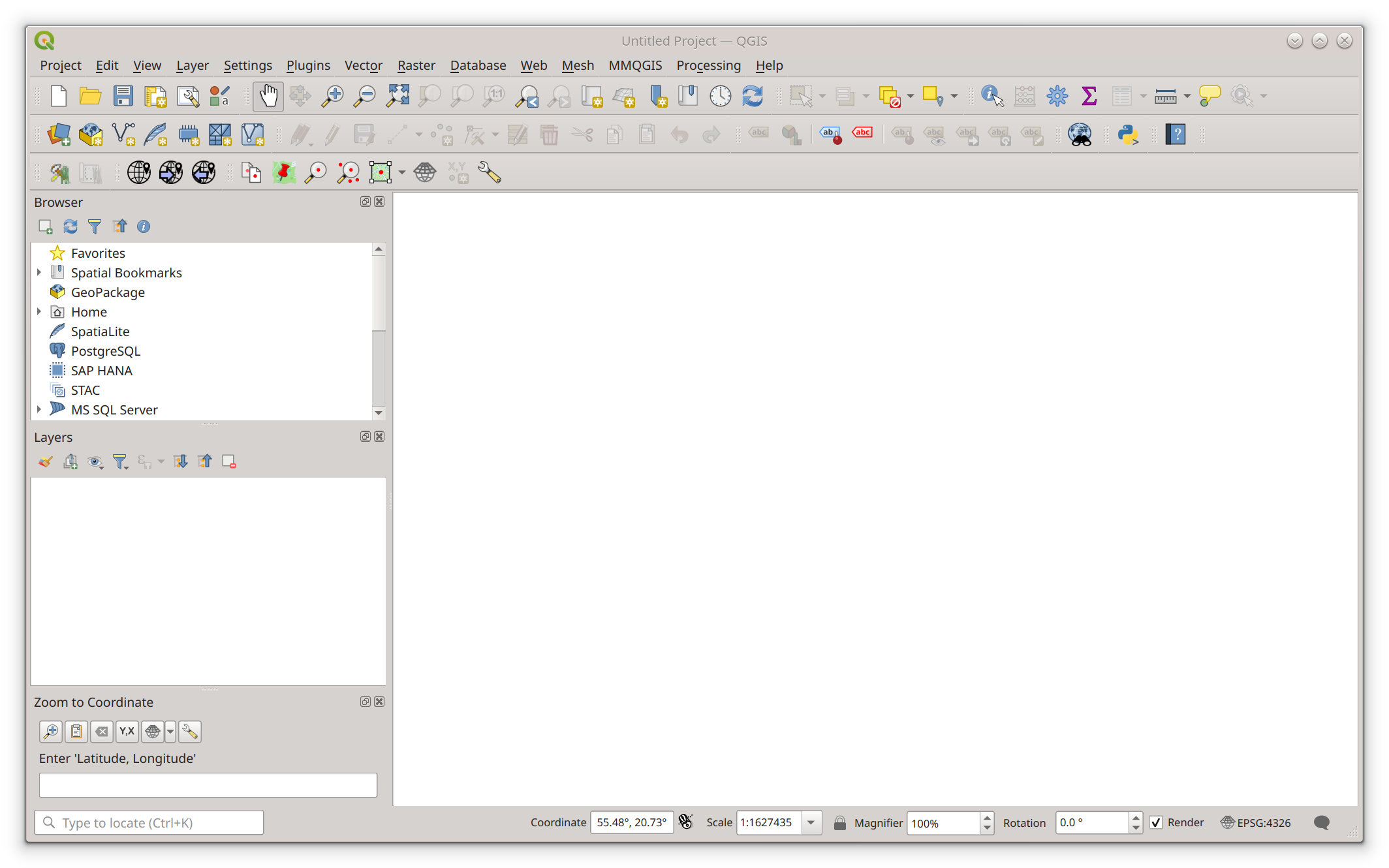Expand the Spatial Bookmarks tree item
Screen dimensions: 1389x868
tap(39, 273)
